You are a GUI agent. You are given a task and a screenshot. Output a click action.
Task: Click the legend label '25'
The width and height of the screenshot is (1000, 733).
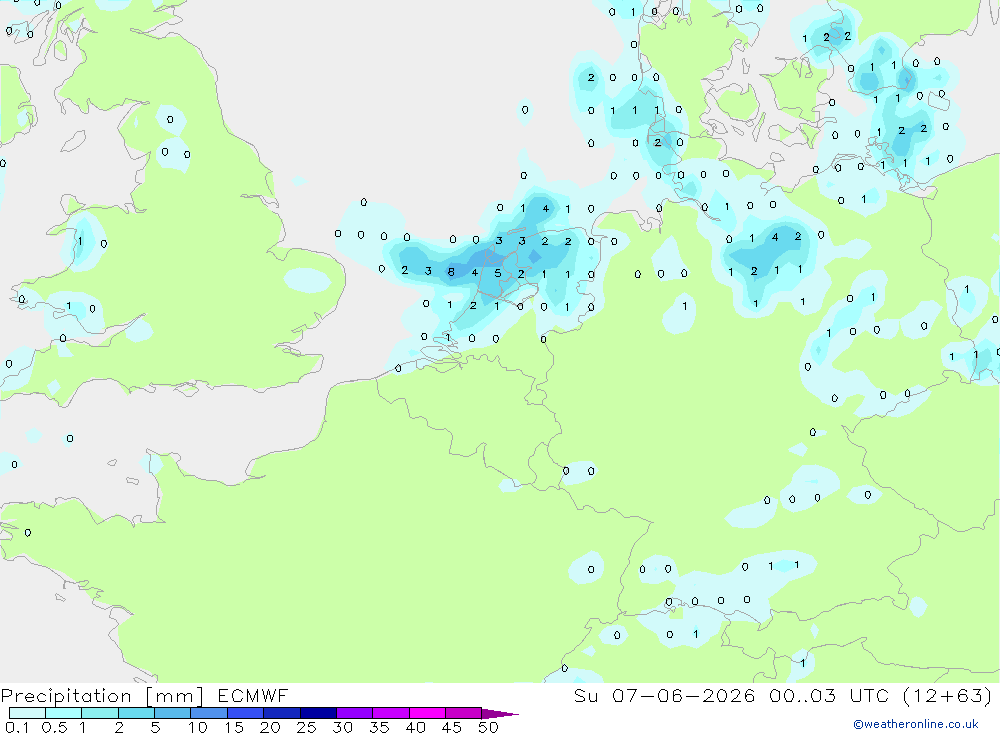pos(306,727)
